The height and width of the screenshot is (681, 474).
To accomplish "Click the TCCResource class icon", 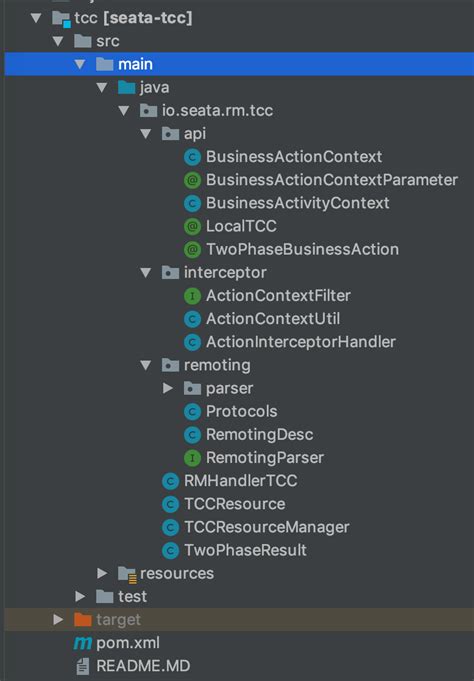I will point(170,504).
